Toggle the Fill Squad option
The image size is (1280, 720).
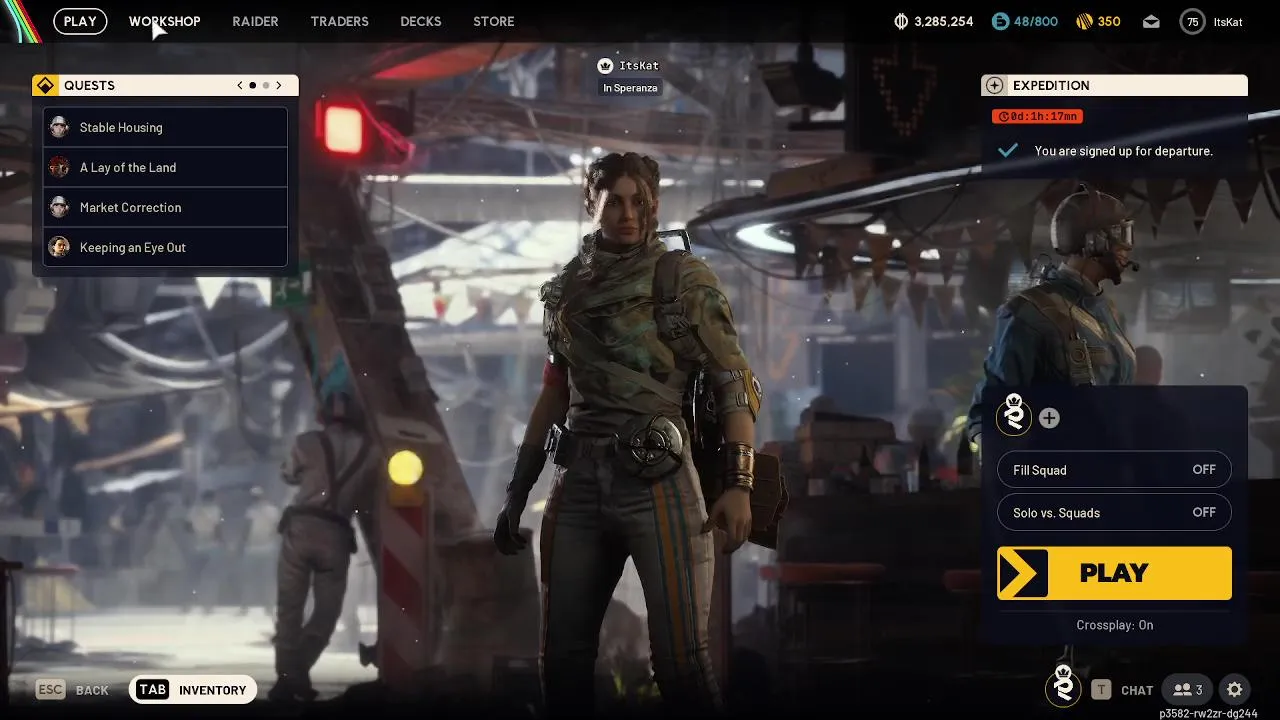coord(1114,470)
